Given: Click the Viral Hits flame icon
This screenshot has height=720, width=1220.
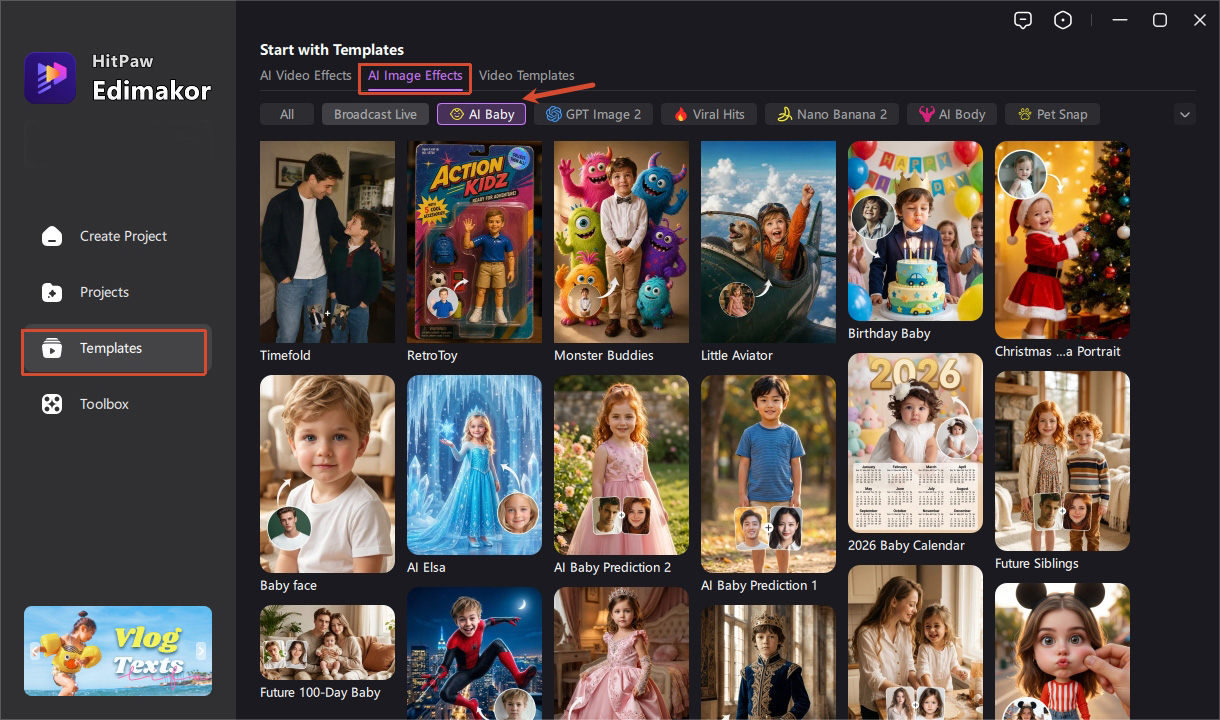Looking at the screenshot, I should [x=681, y=115].
